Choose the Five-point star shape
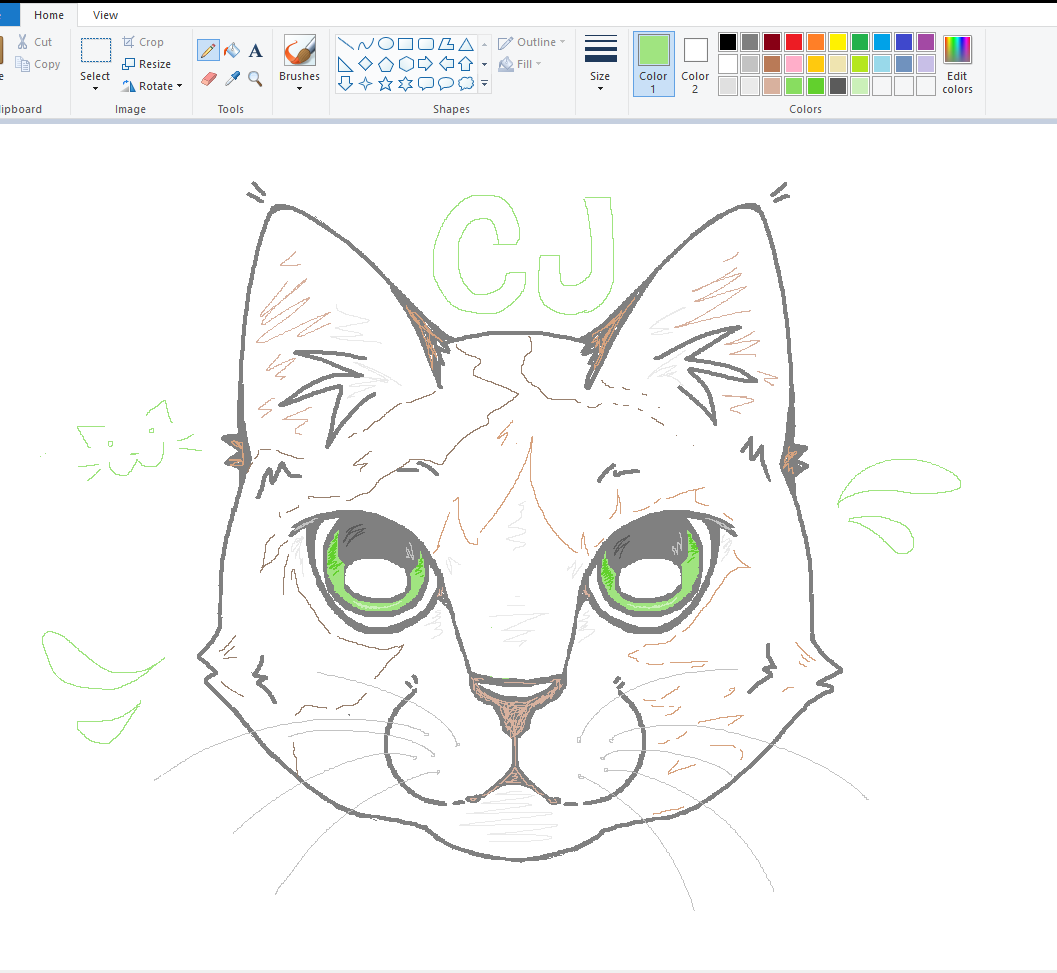Image resolution: width=1057 pixels, height=973 pixels. point(386,84)
